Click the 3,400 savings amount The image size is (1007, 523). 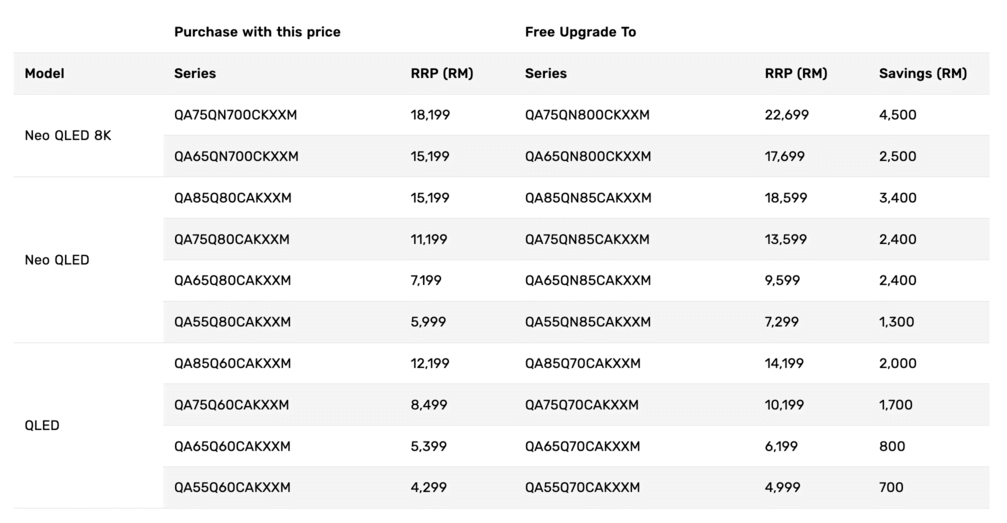pyautogui.click(x=897, y=198)
